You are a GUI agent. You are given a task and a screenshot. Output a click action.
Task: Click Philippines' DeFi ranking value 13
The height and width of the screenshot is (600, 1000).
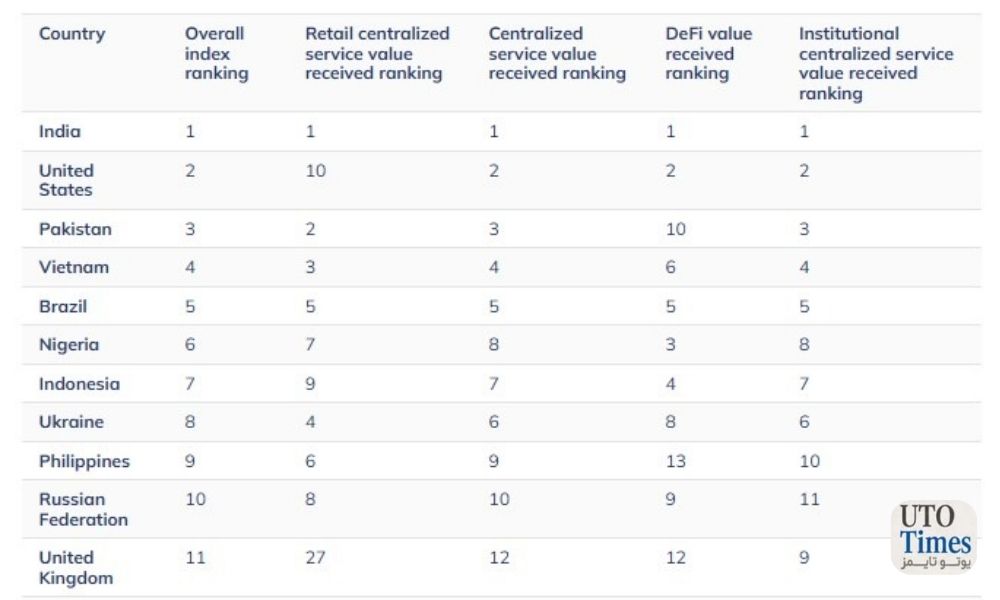(x=676, y=461)
